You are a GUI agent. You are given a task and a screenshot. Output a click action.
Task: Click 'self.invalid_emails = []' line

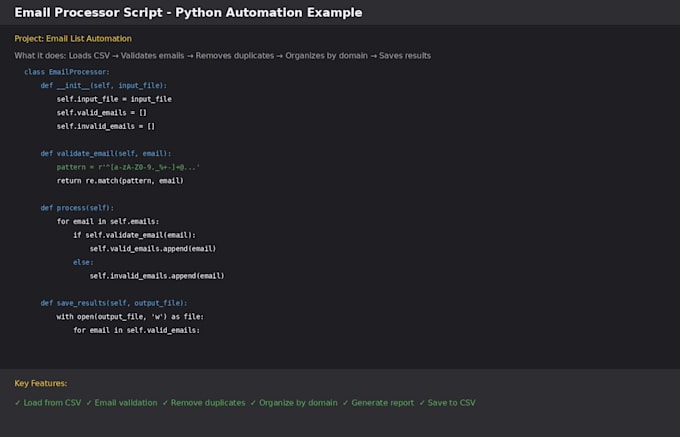[106, 126]
